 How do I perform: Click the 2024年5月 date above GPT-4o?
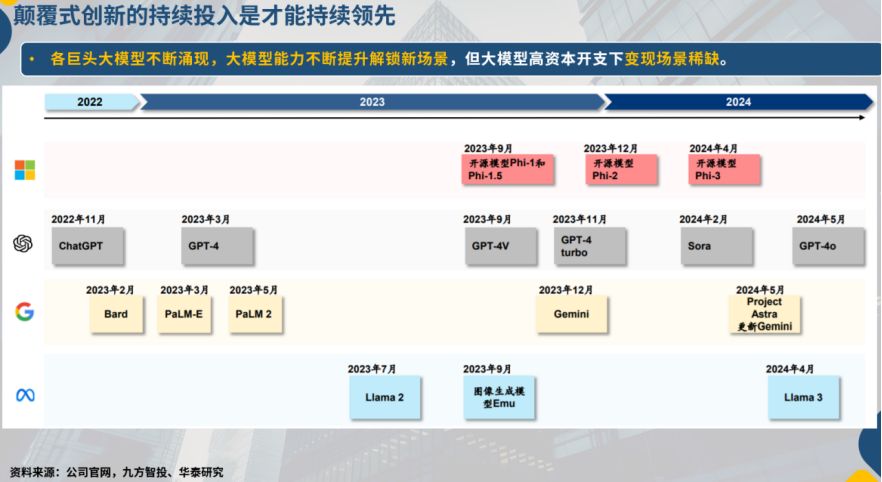click(821, 219)
